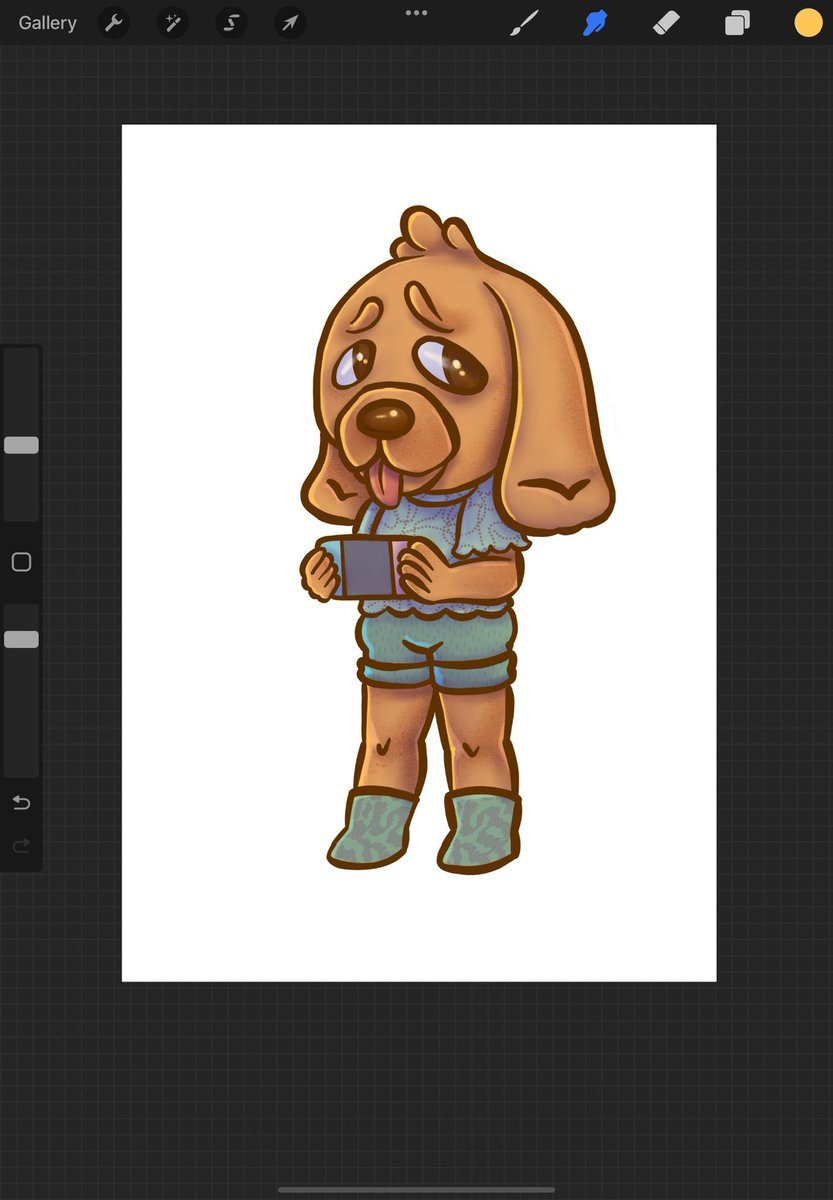Open the active color picker circle
Viewport: 833px width, 1200px height.
click(808, 22)
